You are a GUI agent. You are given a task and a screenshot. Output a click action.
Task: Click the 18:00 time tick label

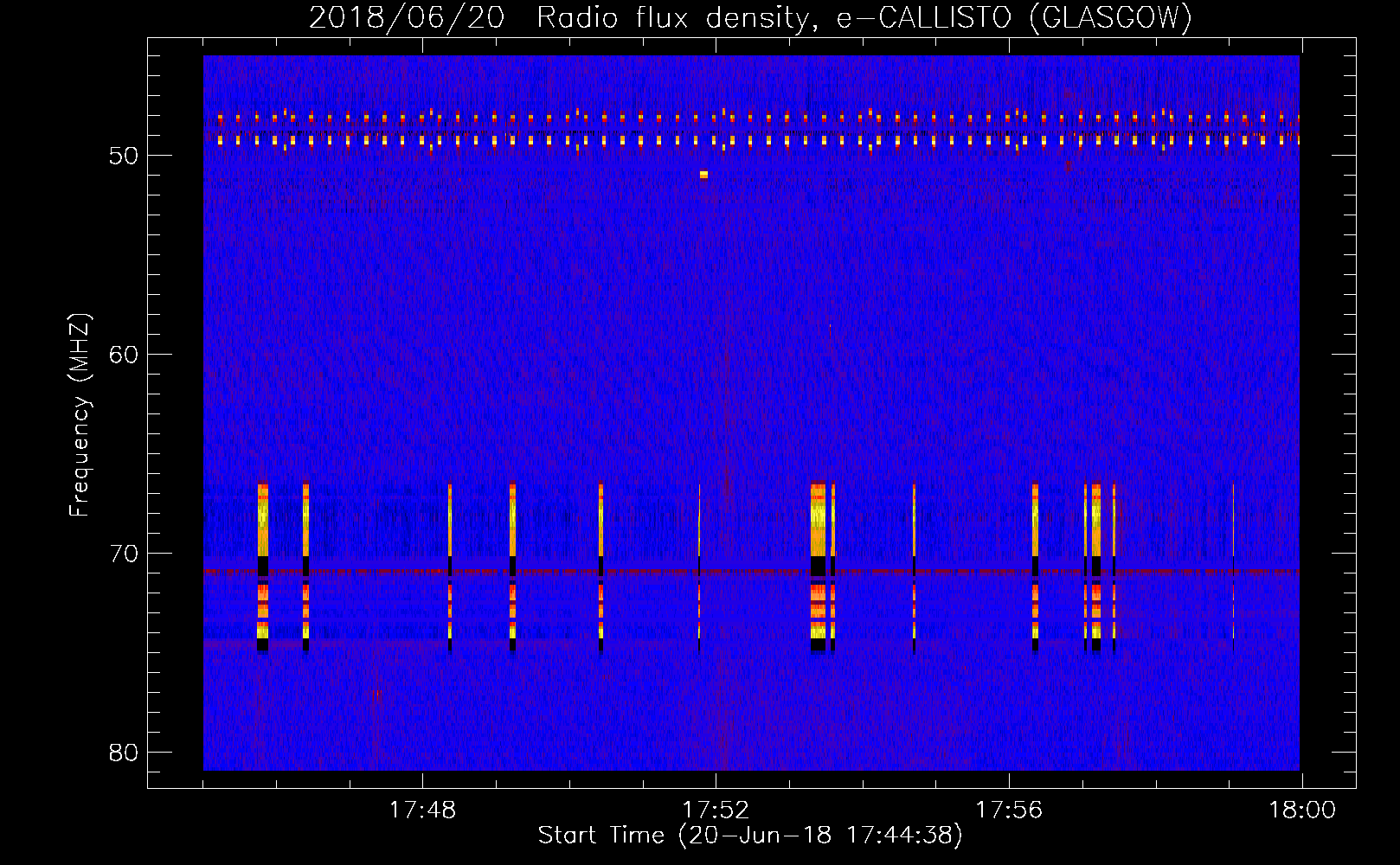point(1302,811)
